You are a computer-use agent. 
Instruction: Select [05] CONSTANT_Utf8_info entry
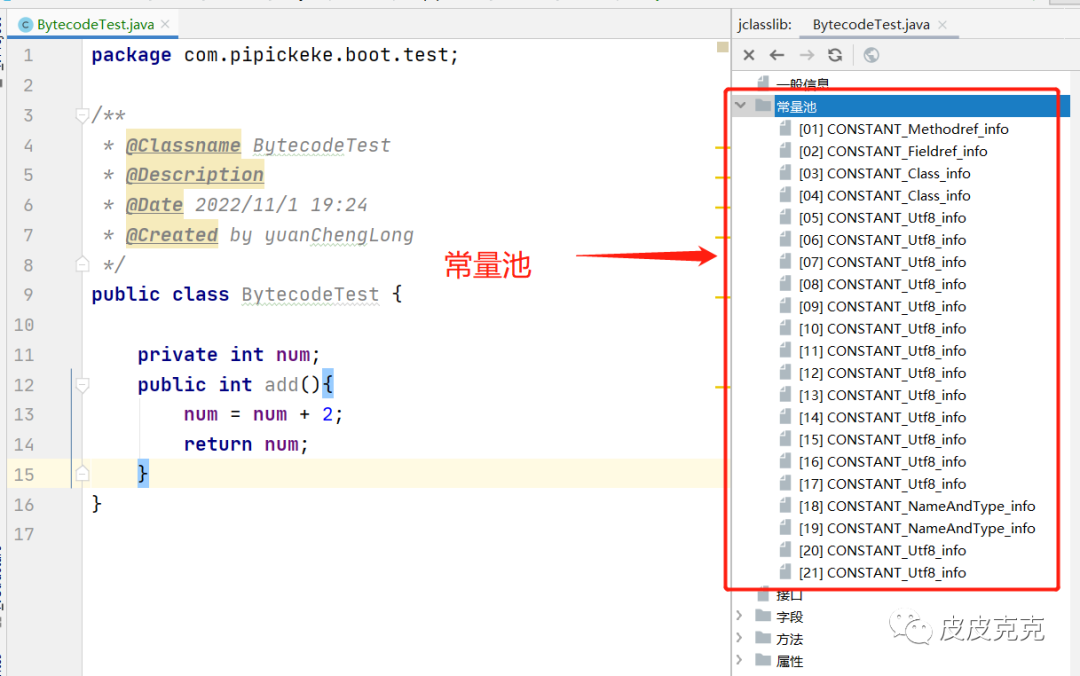tap(882, 218)
